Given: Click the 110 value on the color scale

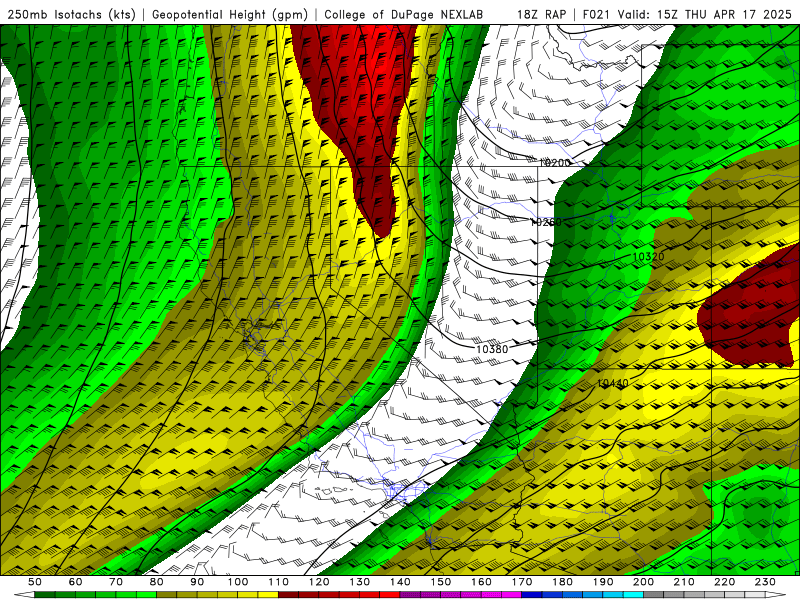Looking at the screenshot, I should [279, 582].
